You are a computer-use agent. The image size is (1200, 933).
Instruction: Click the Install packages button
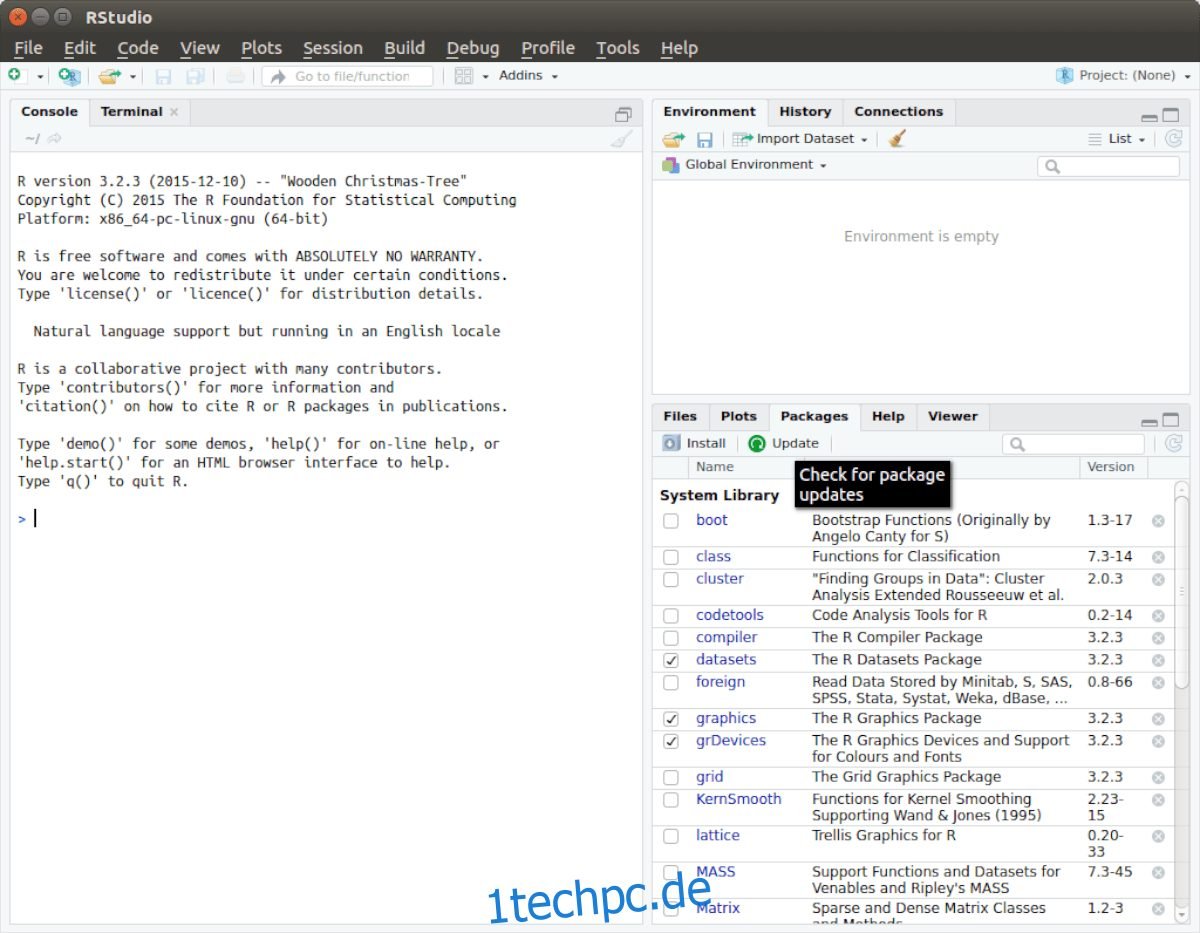(x=694, y=443)
